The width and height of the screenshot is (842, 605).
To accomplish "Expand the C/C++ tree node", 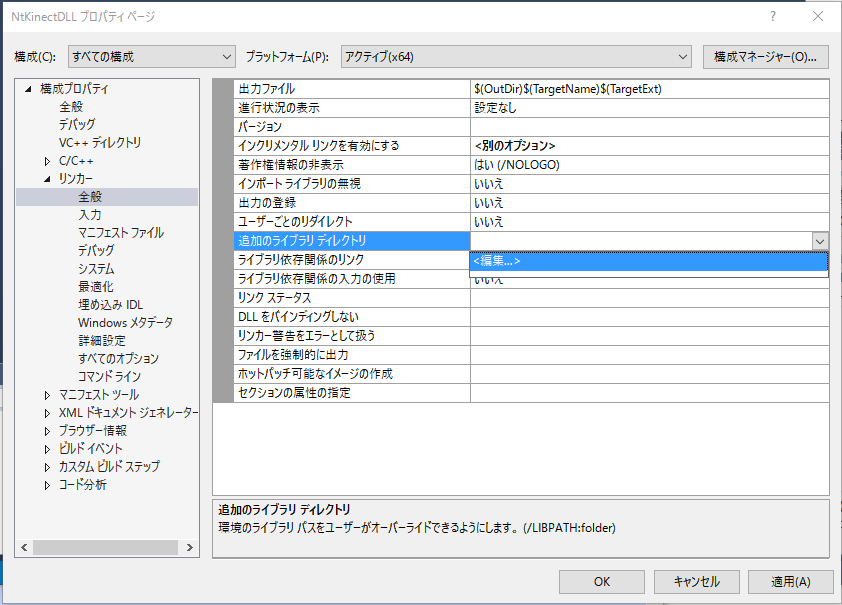I will [x=47, y=161].
